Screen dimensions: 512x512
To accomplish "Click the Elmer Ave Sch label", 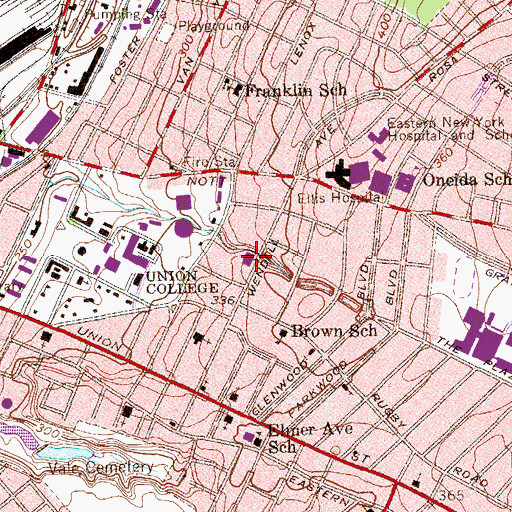I will pyautogui.click(x=310, y=438).
